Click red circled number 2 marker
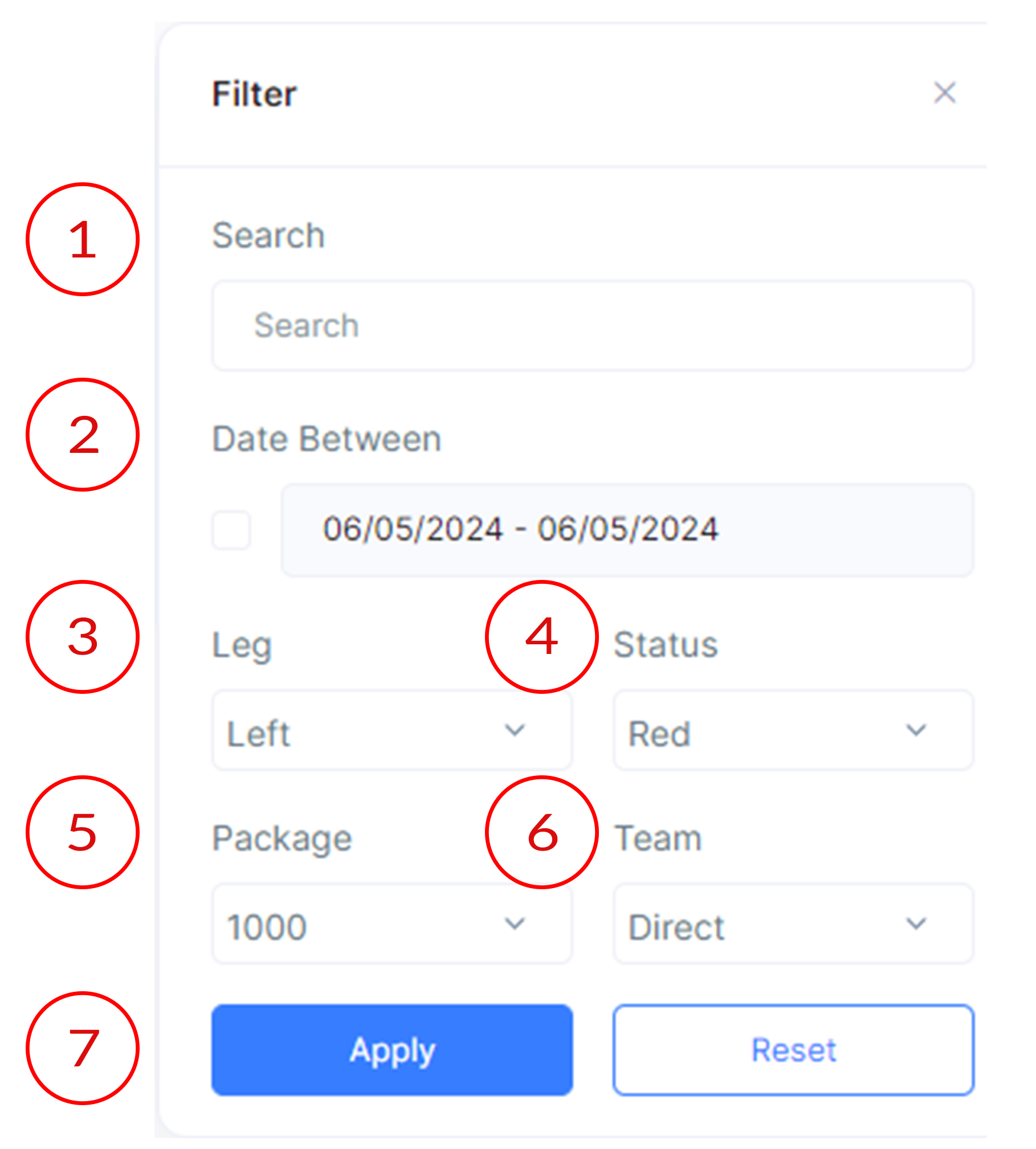Viewport: 1036px width, 1149px height. point(83,435)
